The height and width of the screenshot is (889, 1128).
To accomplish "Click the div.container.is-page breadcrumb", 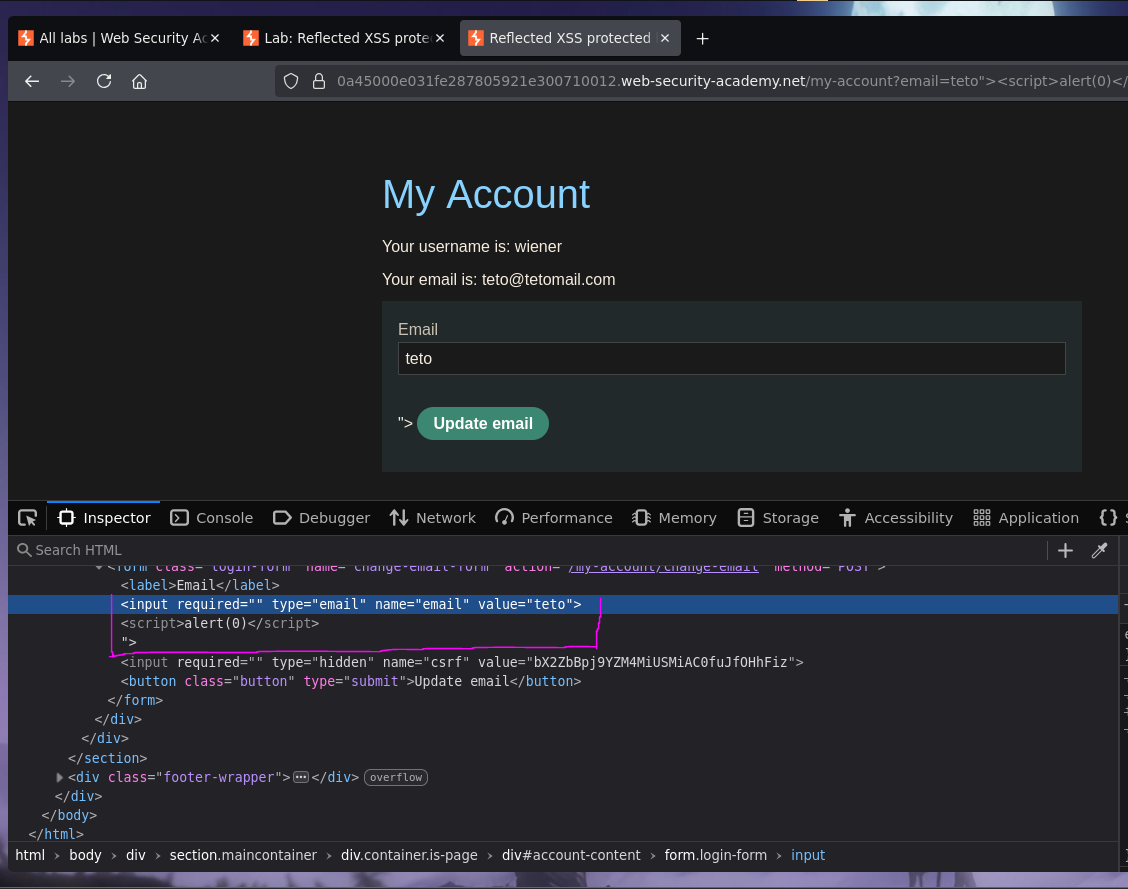I will (x=409, y=855).
